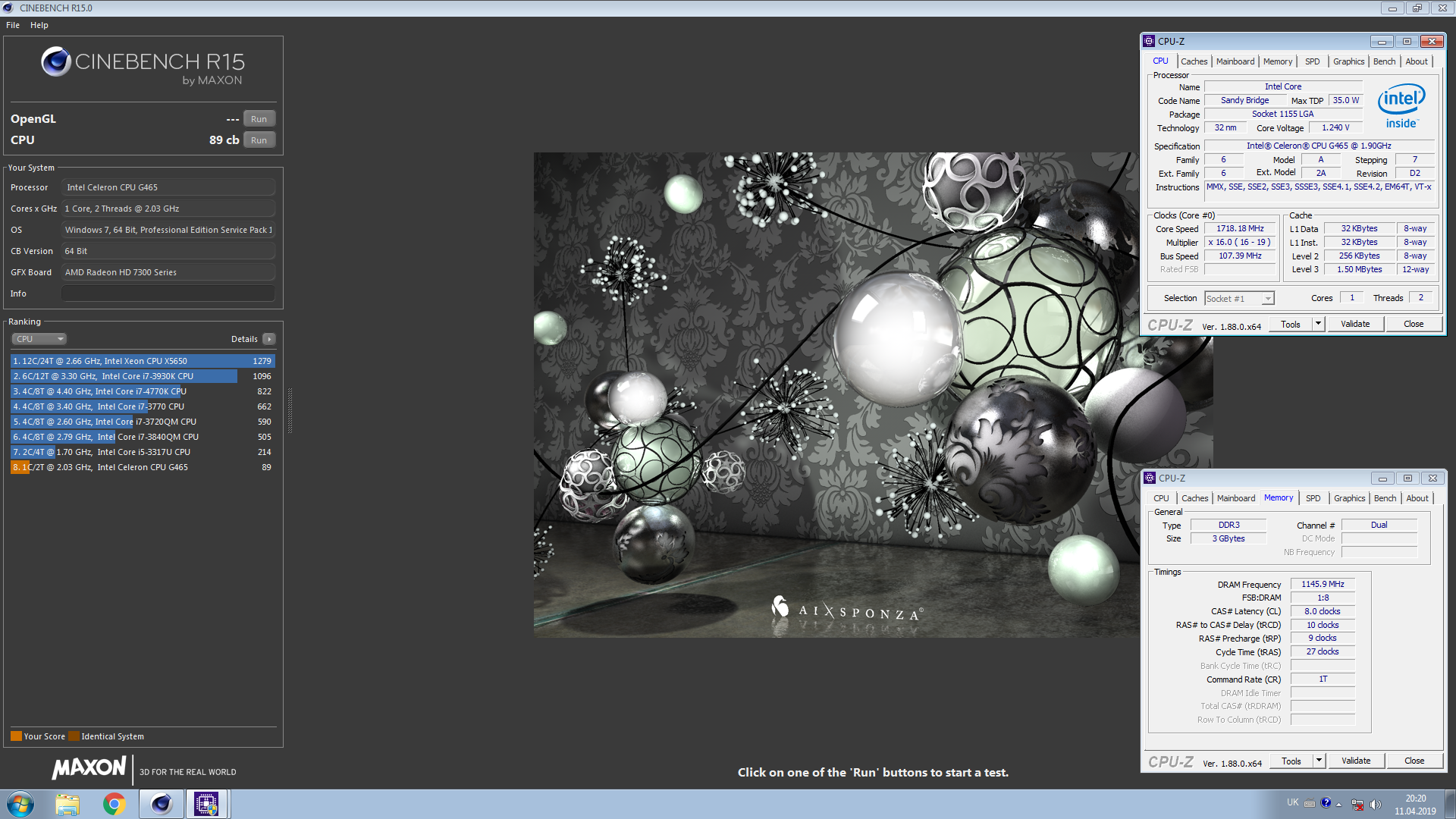
Task: Show hidden tray icons arrow
Action: (x=1339, y=805)
